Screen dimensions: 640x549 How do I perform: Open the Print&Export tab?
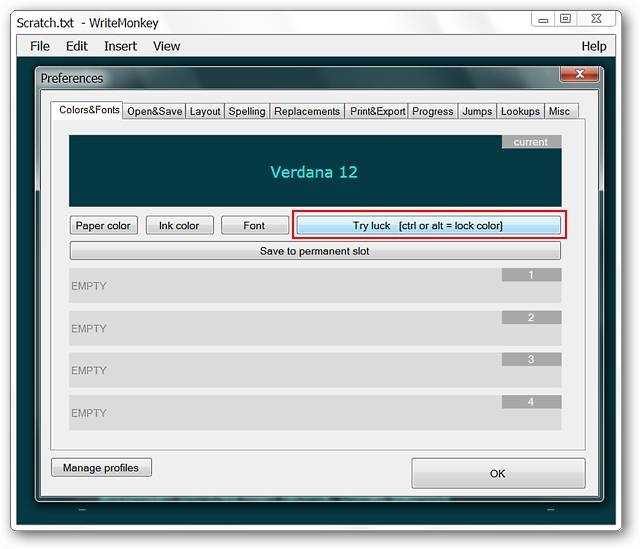(x=378, y=111)
